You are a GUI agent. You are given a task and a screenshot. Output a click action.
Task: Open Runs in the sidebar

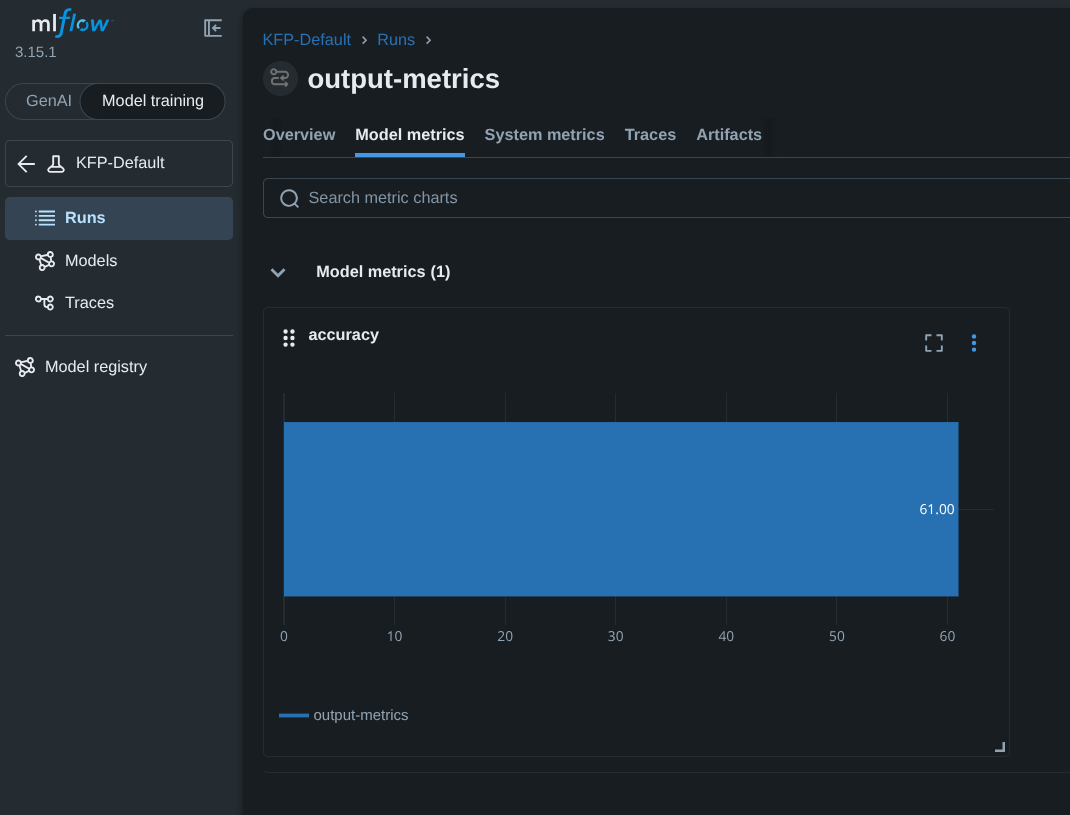[x=119, y=218]
